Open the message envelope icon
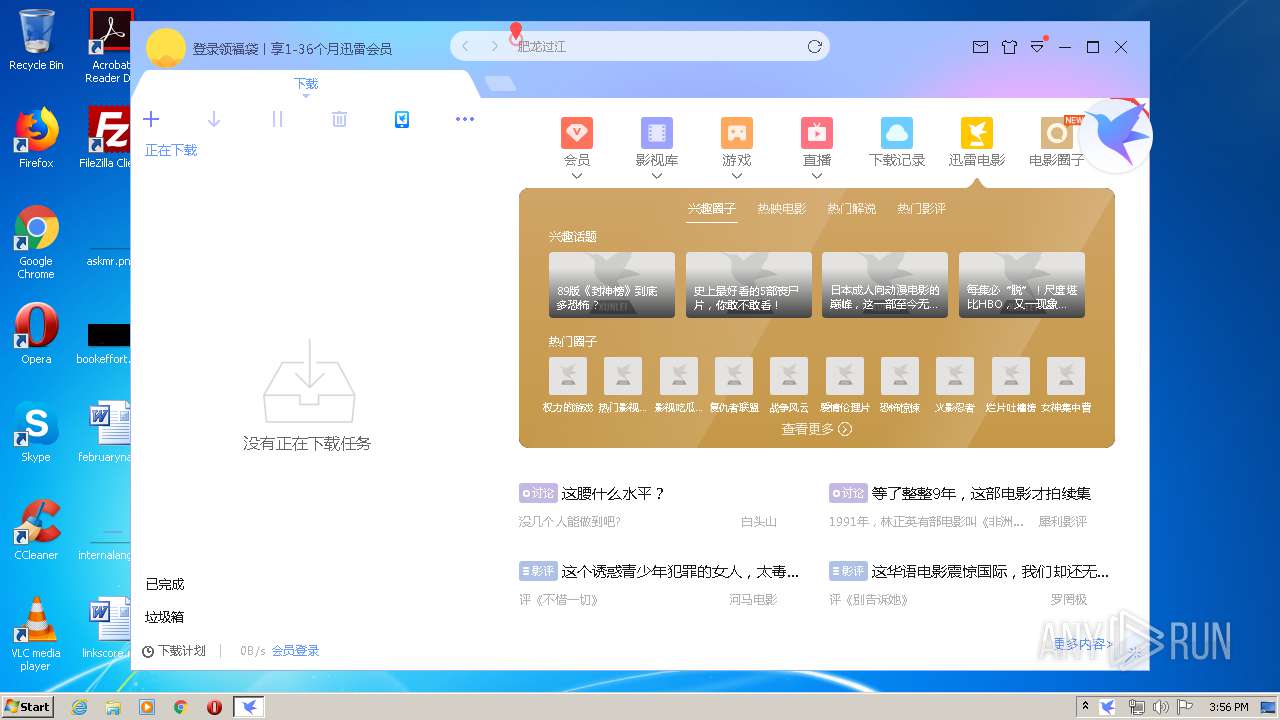The width and height of the screenshot is (1280, 720). (x=980, y=47)
